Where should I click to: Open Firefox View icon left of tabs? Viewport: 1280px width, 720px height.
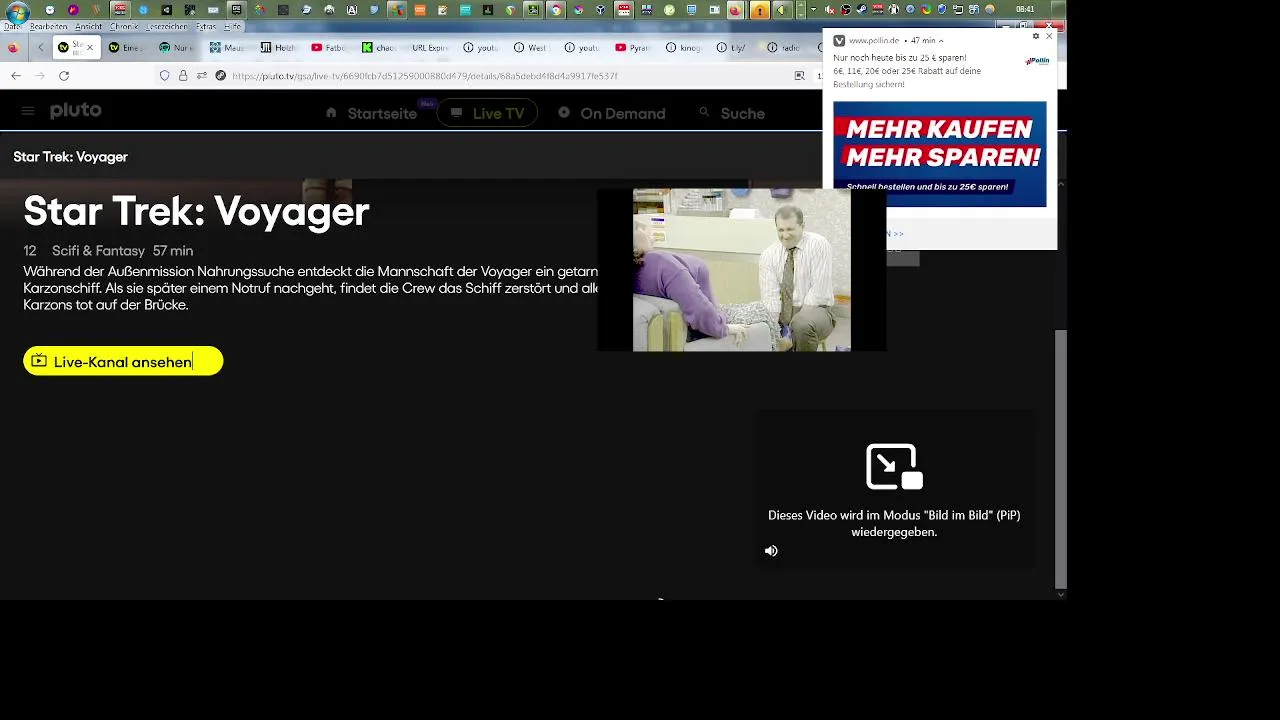[x=13, y=47]
